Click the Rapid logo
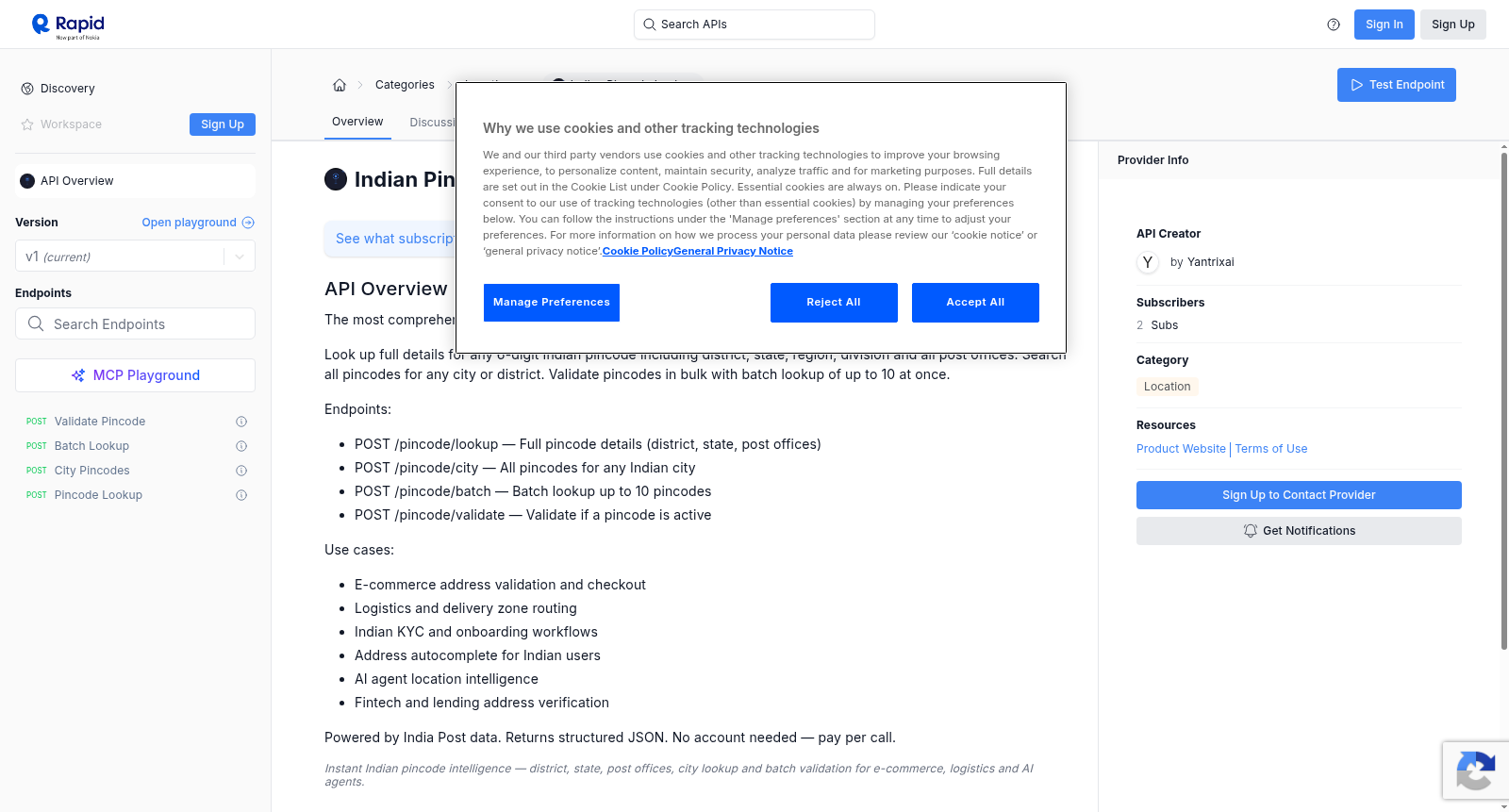This screenshot has width=1509, height=812. coord(68,25)
